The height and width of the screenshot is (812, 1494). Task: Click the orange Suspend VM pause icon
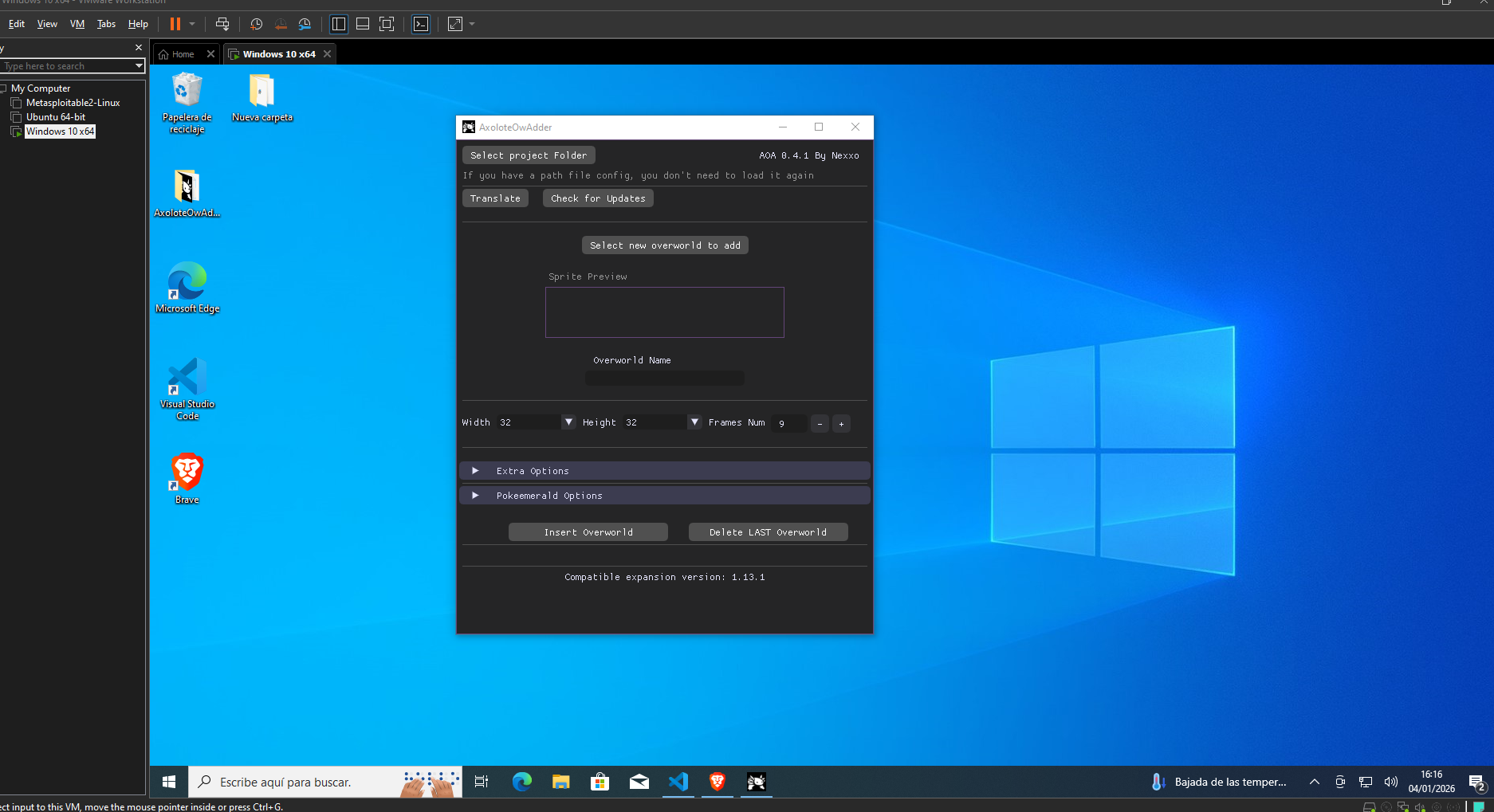pyautogui.click(x=175, y=24)
